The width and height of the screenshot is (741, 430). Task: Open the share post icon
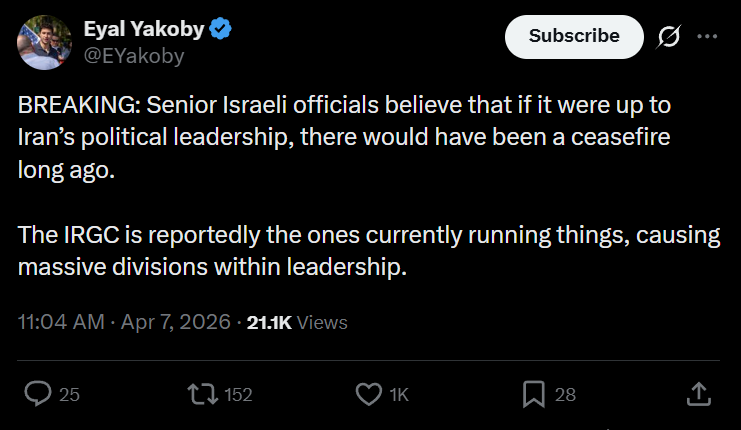[x=700, y=394]
